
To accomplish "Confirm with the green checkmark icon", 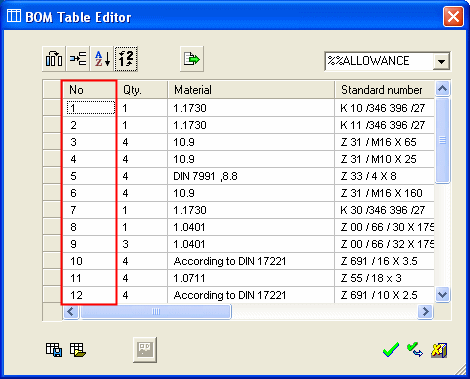I will [391, 350].
